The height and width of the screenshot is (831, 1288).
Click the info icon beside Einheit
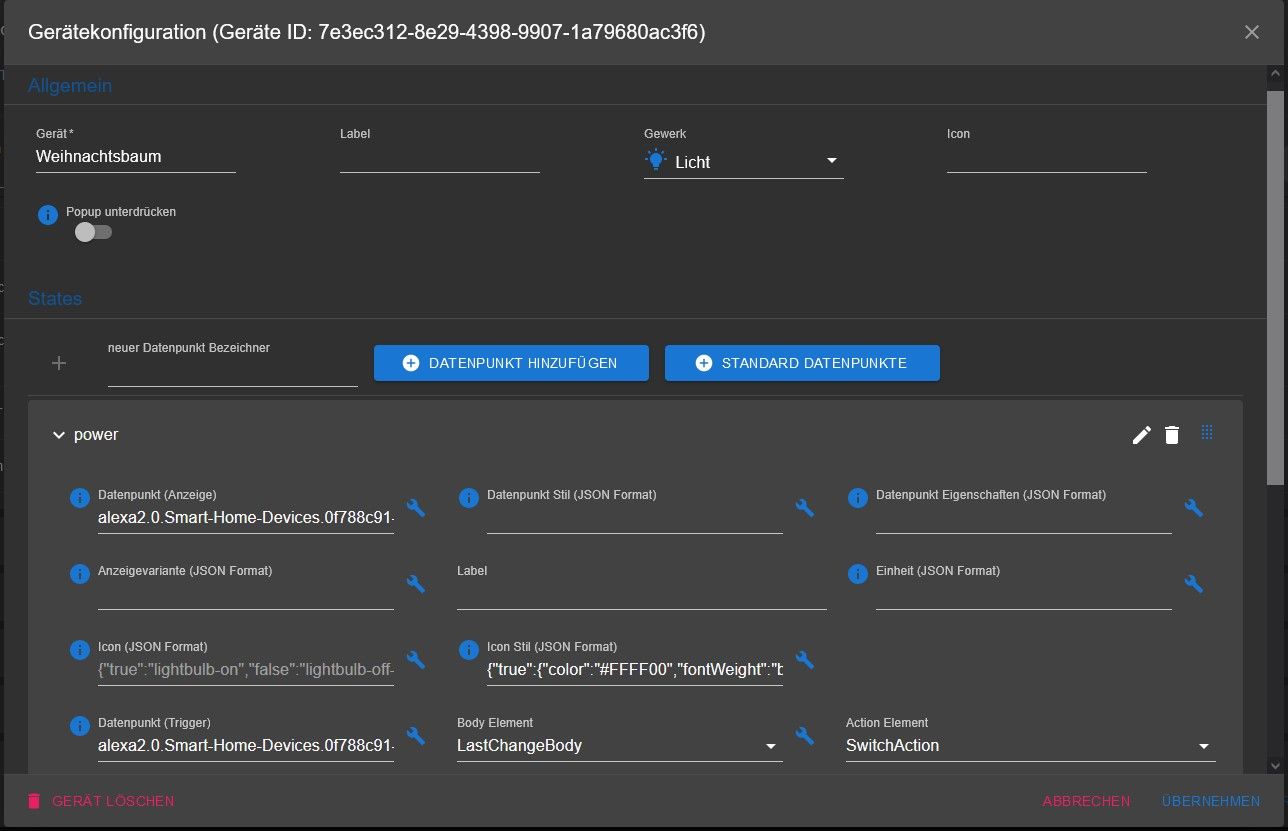click(x=857, y=574)
